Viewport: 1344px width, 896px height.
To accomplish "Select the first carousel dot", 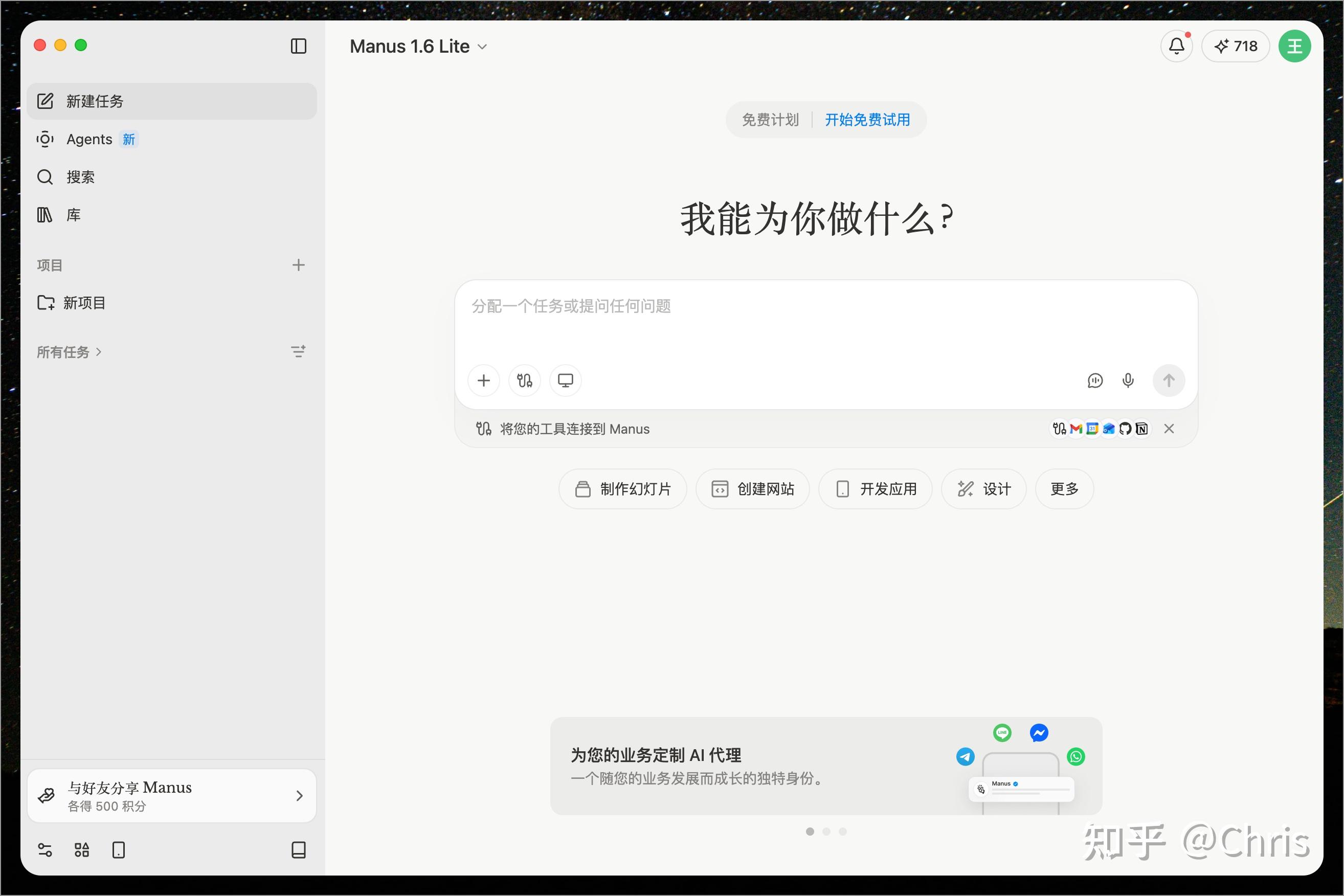I will [x=810, y=832].
